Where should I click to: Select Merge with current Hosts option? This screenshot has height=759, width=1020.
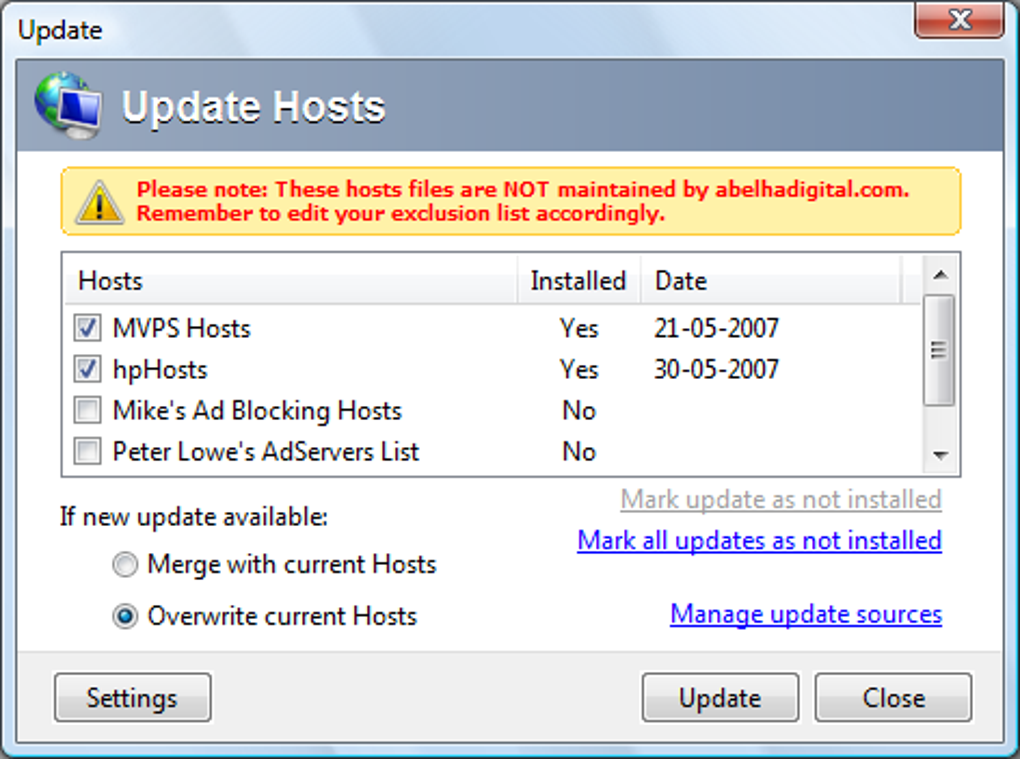(125, 565)
